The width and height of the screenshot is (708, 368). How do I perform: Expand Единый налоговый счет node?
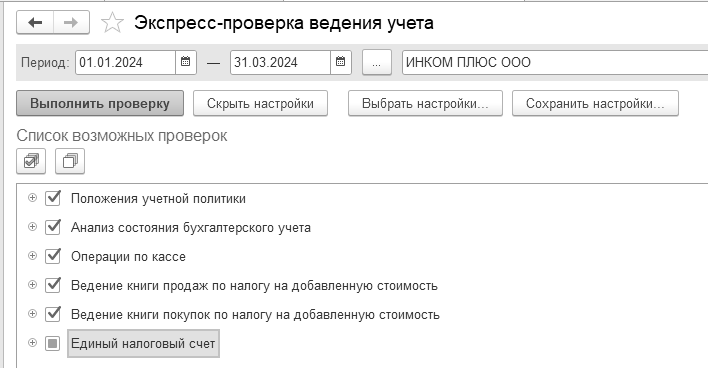(32, 343)
